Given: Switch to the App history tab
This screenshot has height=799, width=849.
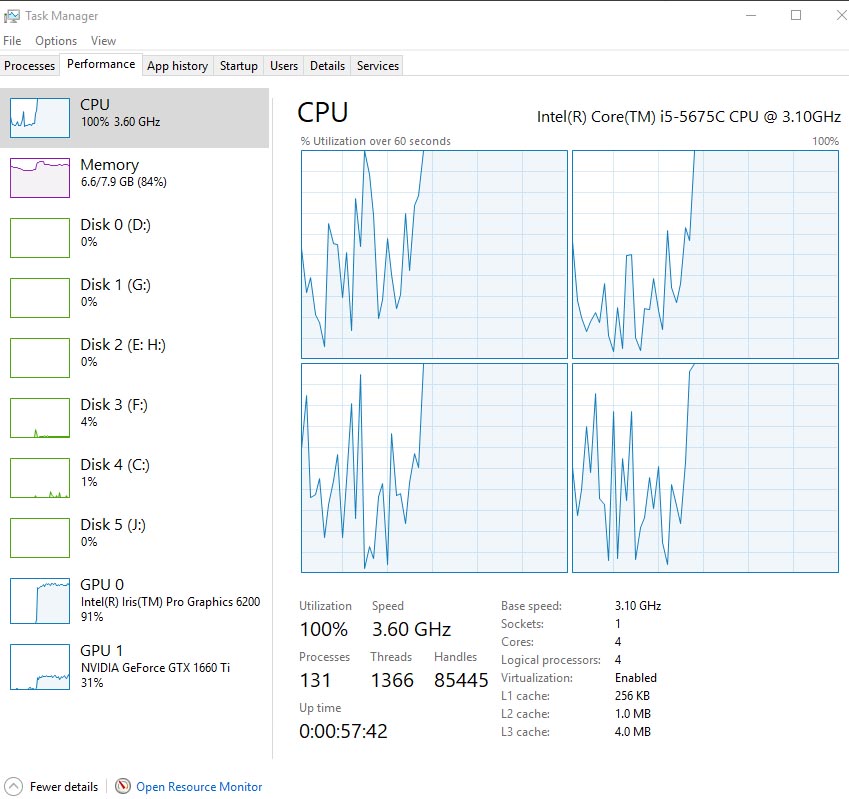Looking at the screenshot, I should [x=177, y=66].
